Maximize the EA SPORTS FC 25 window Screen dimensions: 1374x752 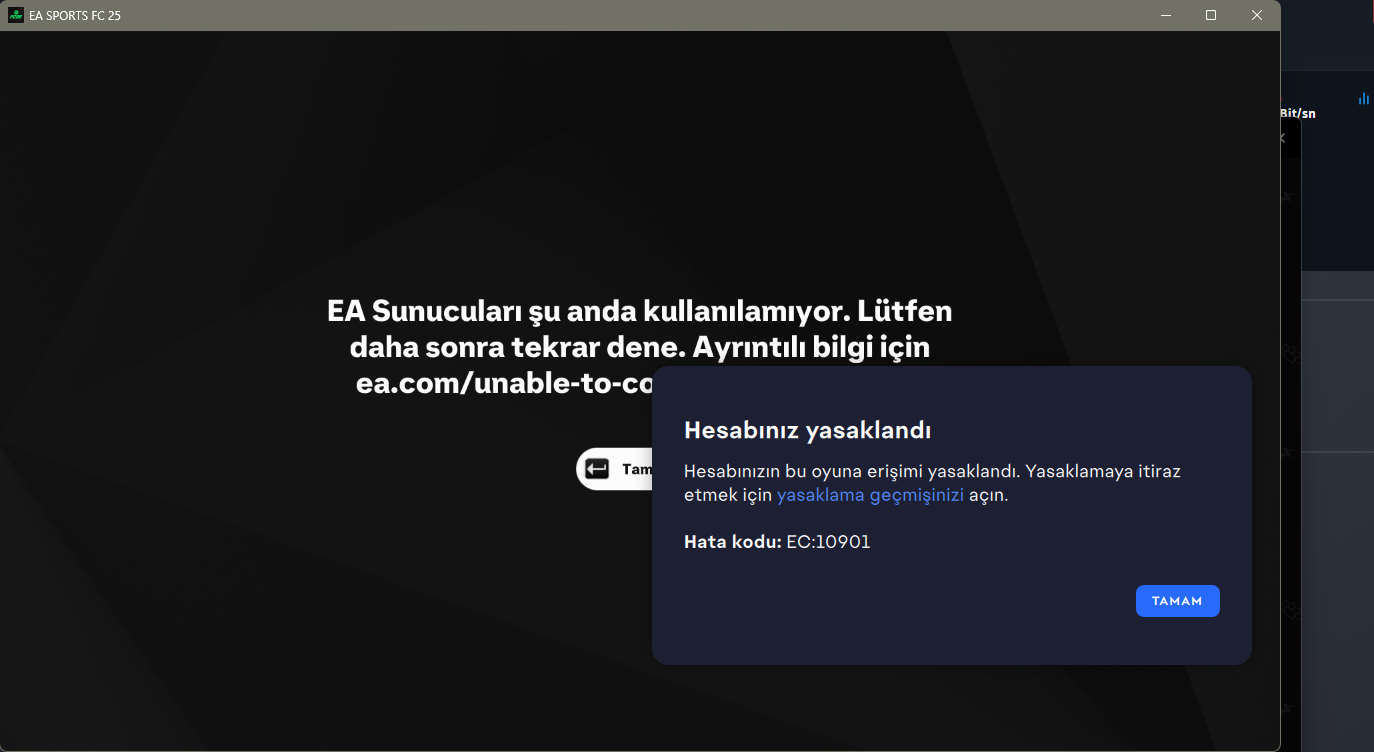1211,15
